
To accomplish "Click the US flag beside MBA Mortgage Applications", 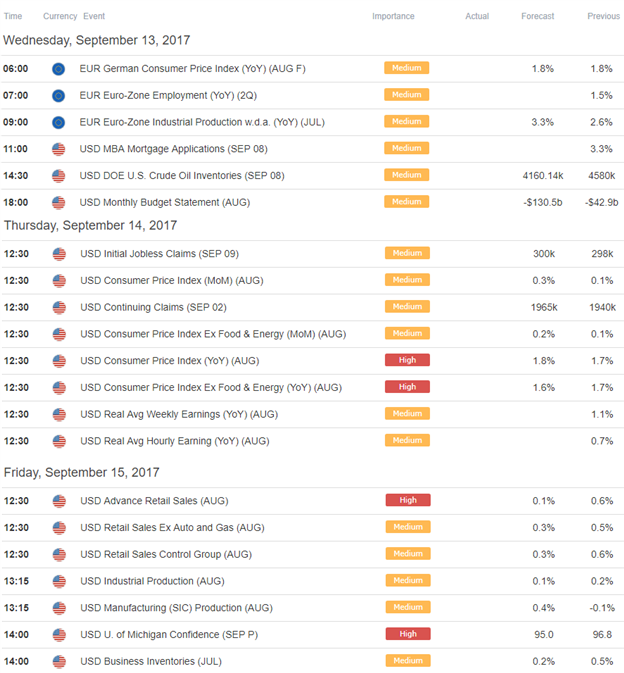I will [58, 149].
